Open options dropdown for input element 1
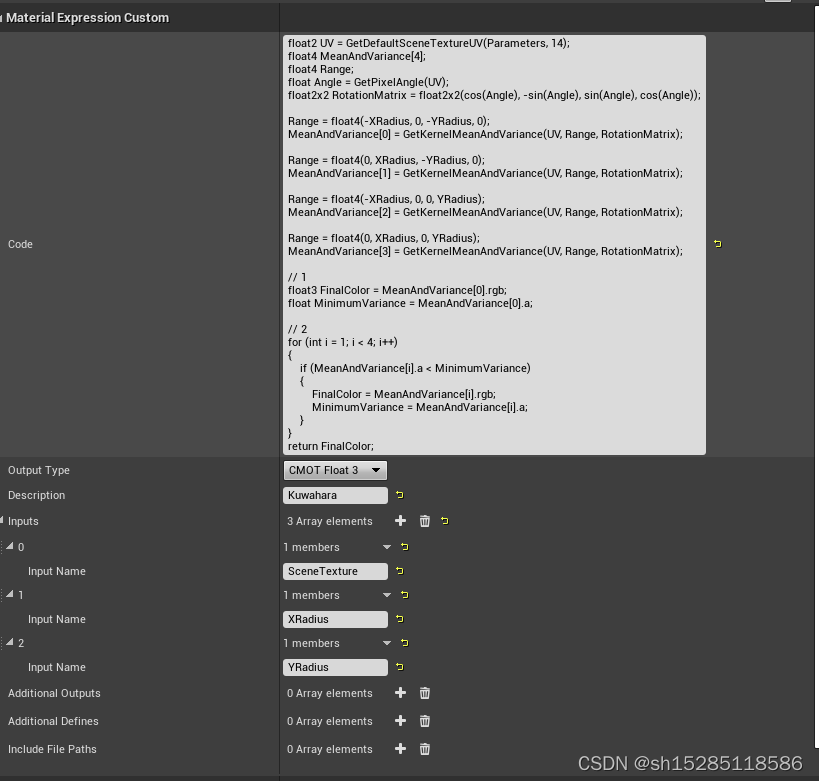The width and height of the screenshot is (819, 781). [x=387, y=595]
